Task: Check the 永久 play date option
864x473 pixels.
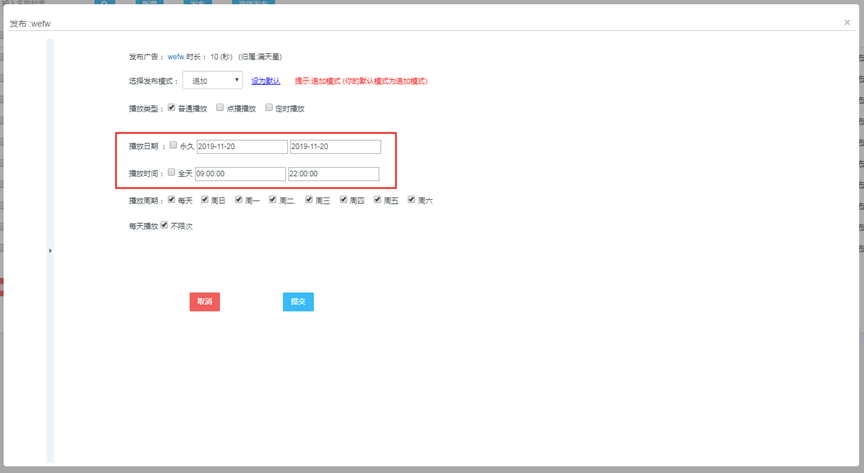Action: coord(173,146)
